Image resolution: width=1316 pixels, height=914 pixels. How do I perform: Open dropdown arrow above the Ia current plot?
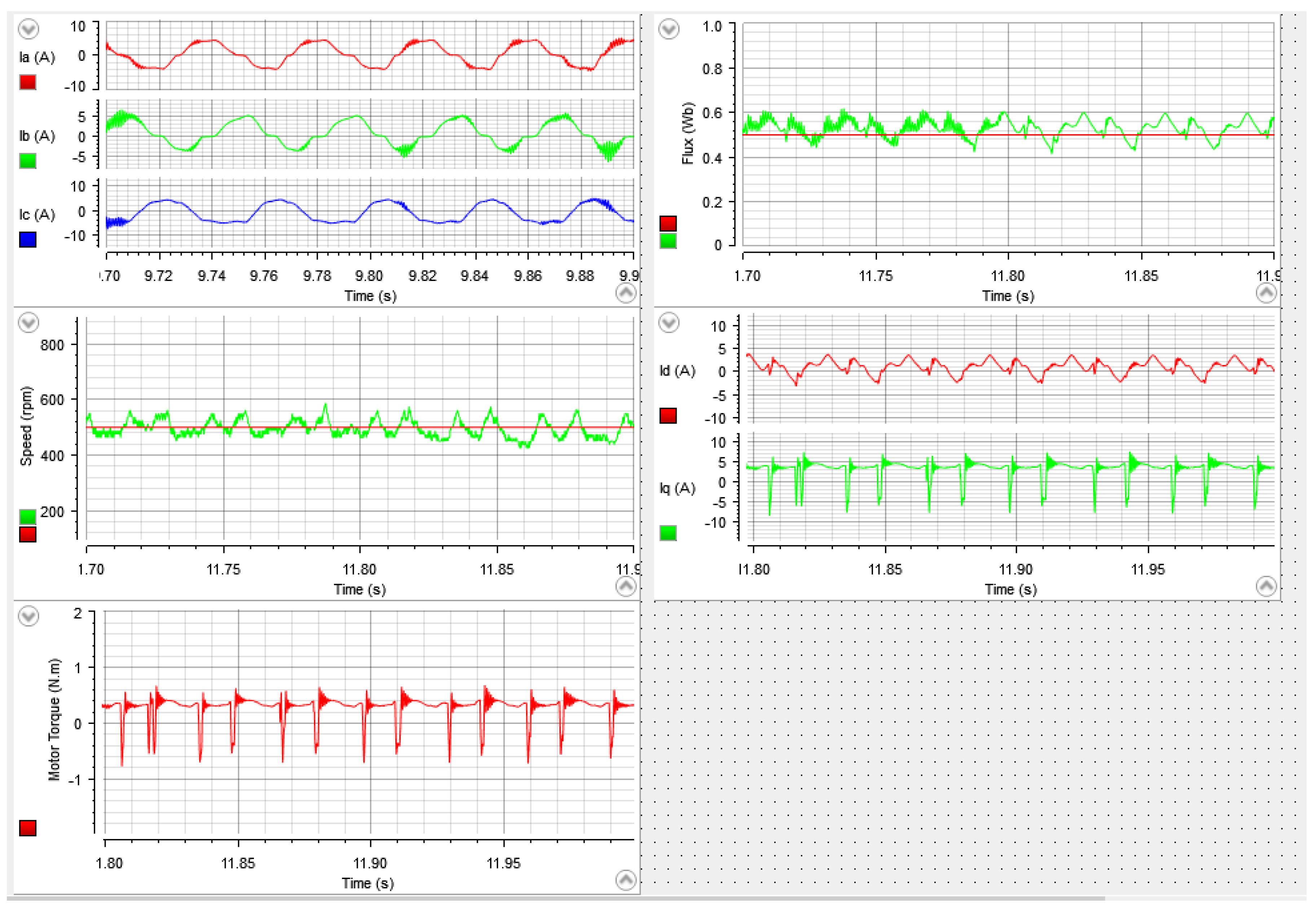pyautogui.click(x=28, y=28)
